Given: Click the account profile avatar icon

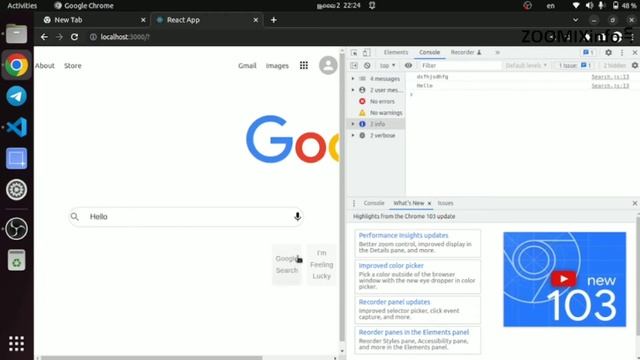Looking at the screenshot, I should [328, 65].
